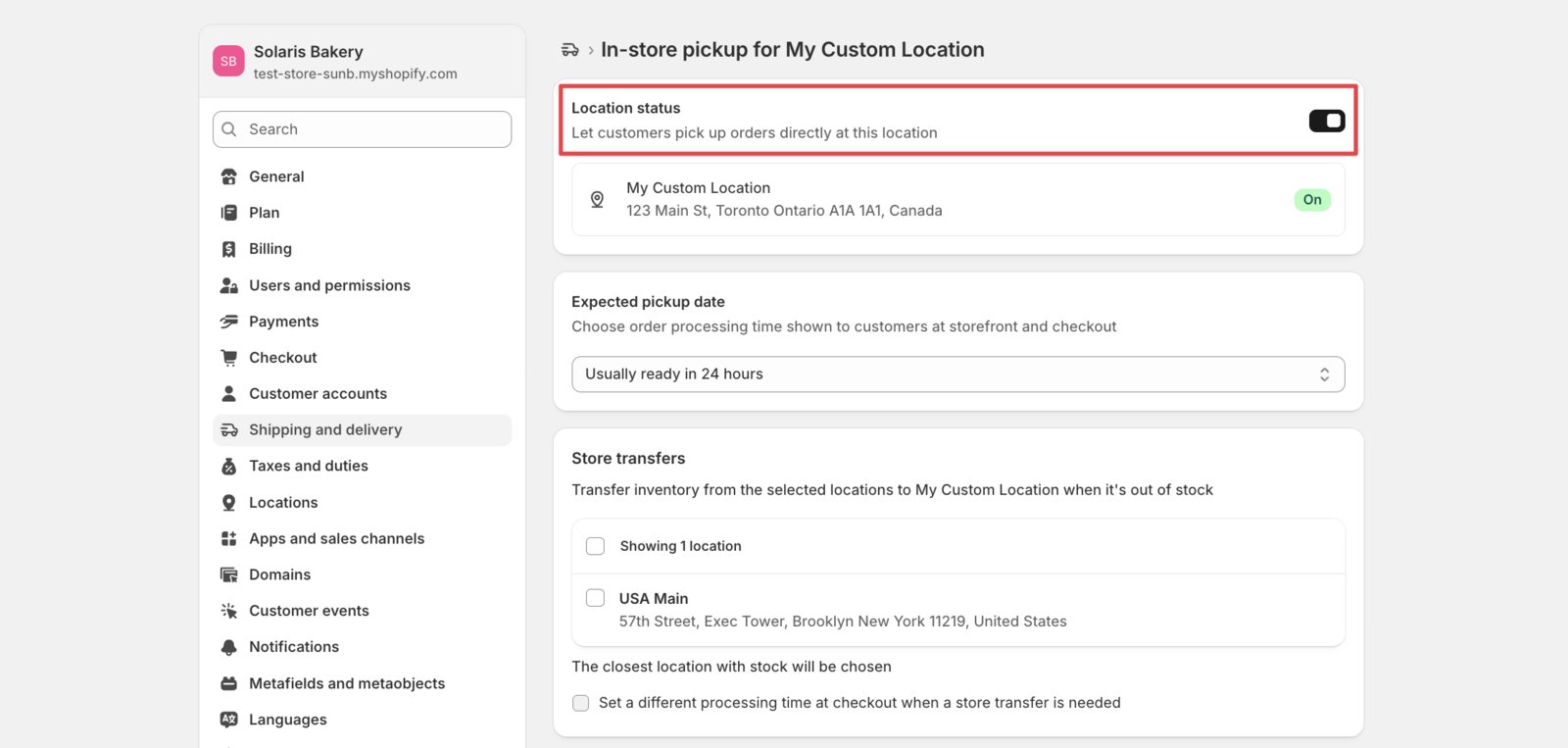Click the Location status label
Viewport: 1568px width, 748px height.
625,108
